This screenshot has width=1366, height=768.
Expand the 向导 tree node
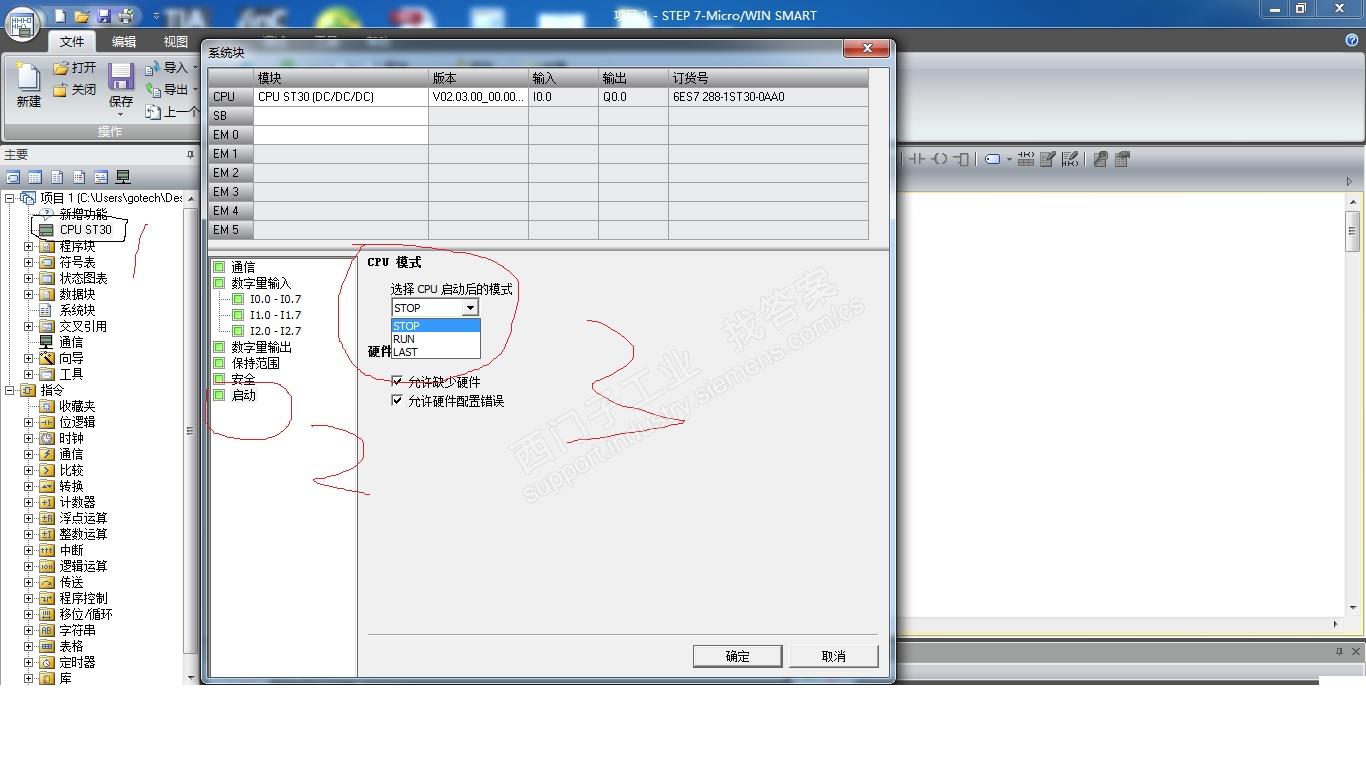tap(28, 358)
